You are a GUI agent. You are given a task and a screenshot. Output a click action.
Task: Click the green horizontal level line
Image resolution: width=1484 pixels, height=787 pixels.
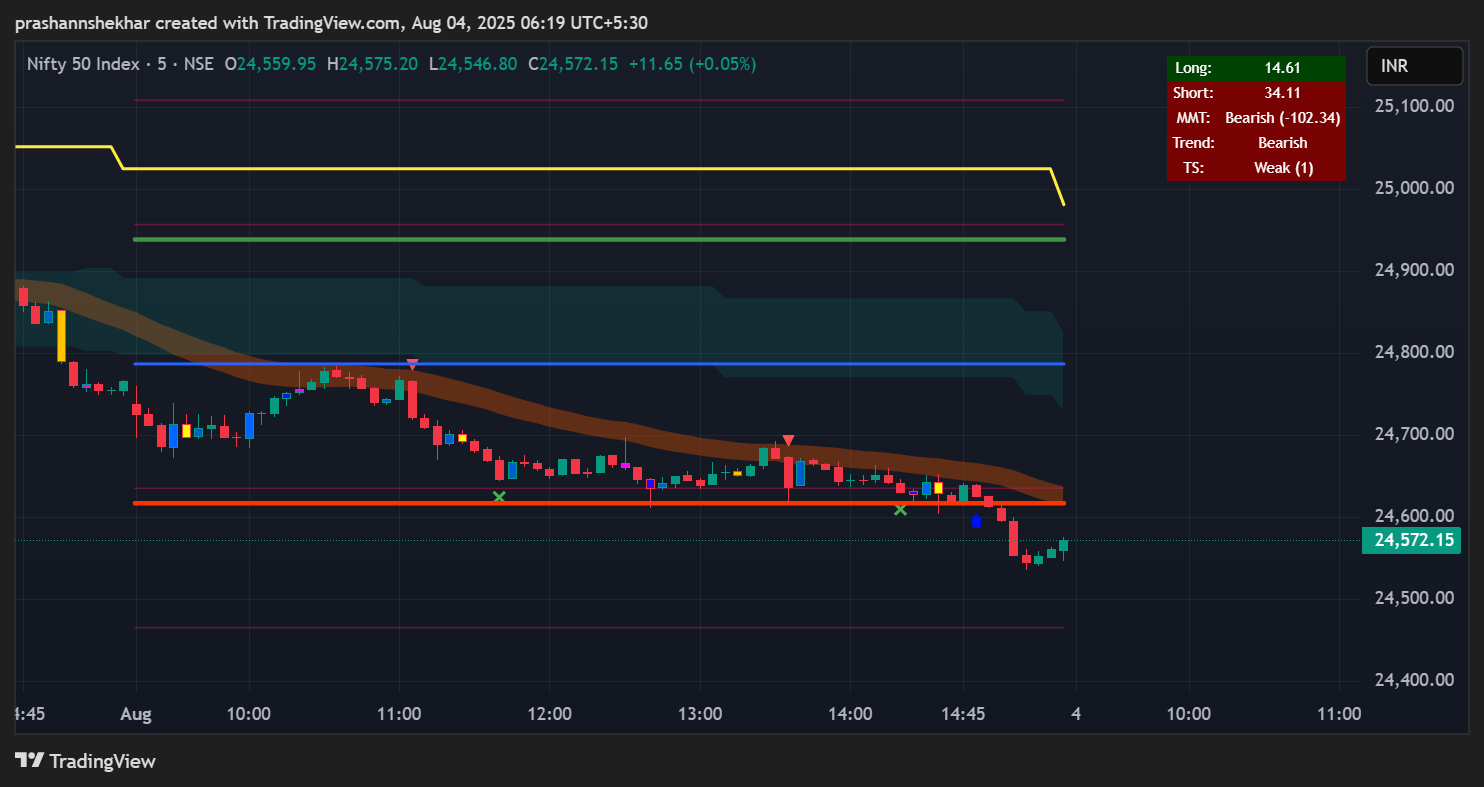tap(600, 238)
